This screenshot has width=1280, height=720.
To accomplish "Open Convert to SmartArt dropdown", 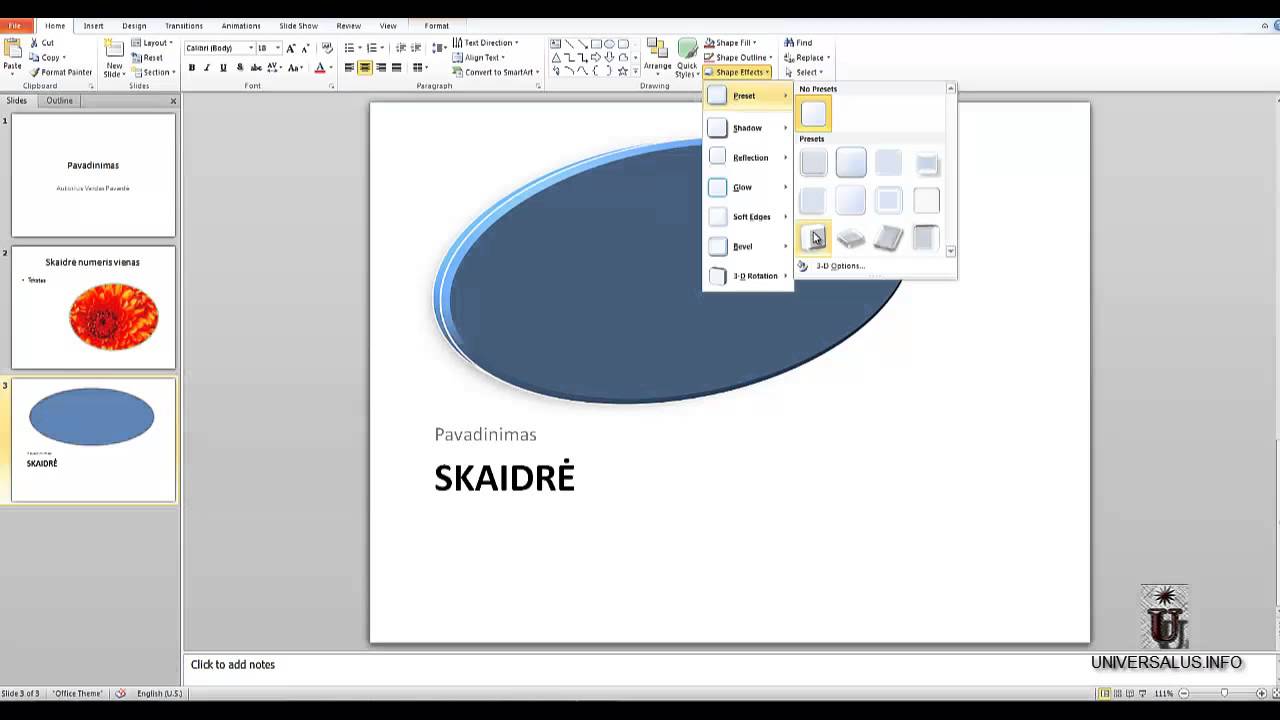I will 496,72.
